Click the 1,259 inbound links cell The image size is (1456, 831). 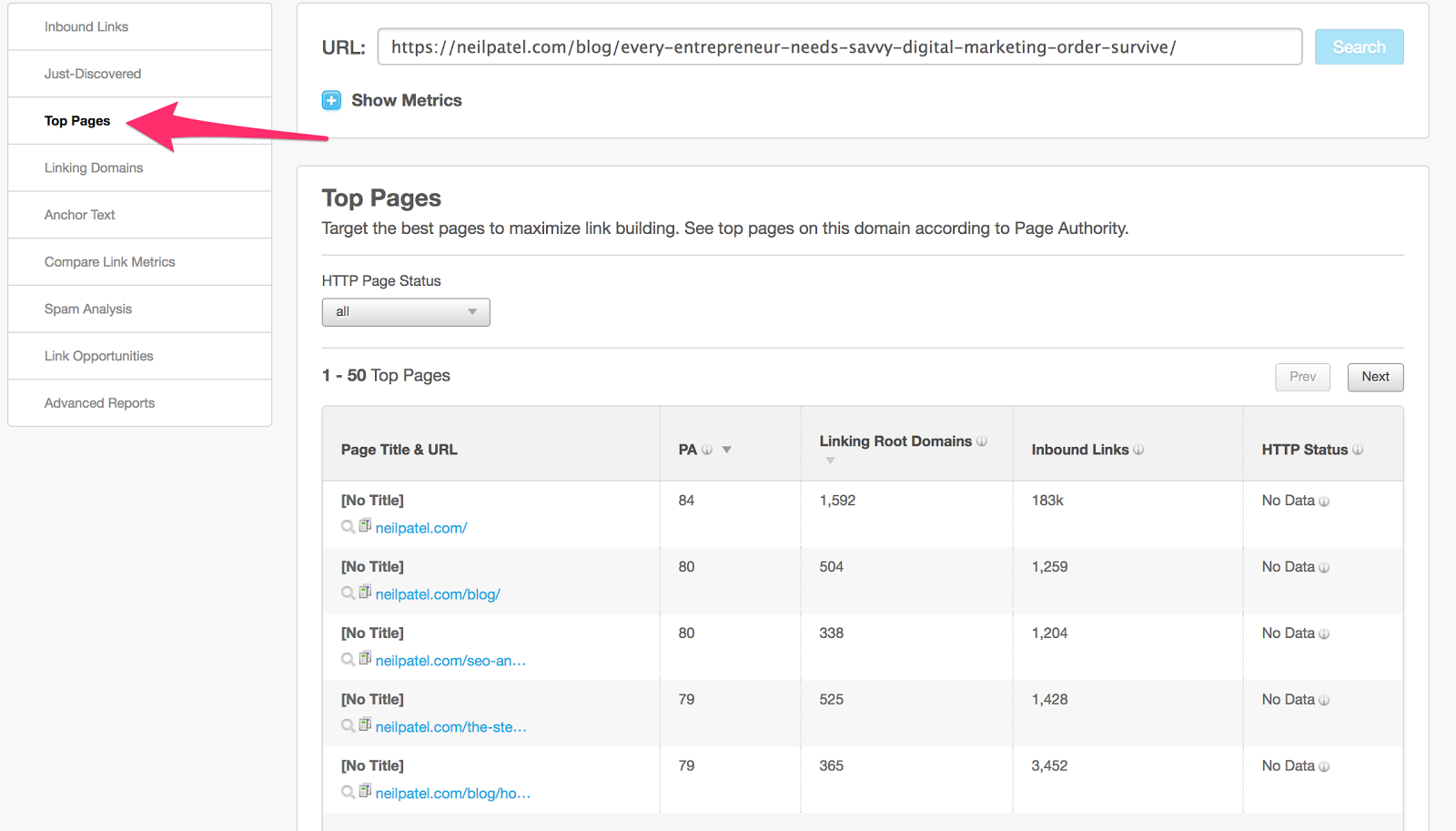(1050, 567)
